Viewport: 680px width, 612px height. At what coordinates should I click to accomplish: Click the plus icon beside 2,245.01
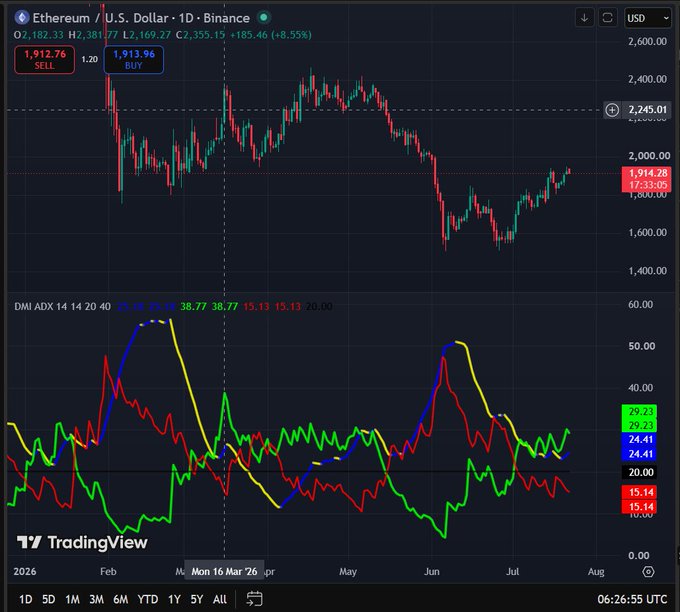612,110
